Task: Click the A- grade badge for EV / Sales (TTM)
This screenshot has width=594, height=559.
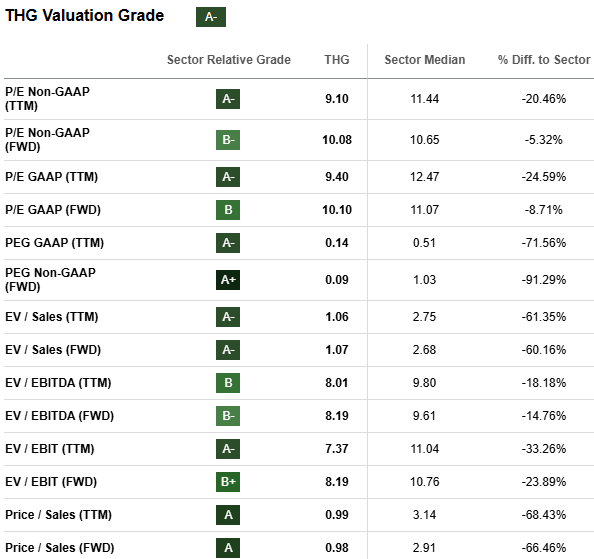Action: (228, 317)
